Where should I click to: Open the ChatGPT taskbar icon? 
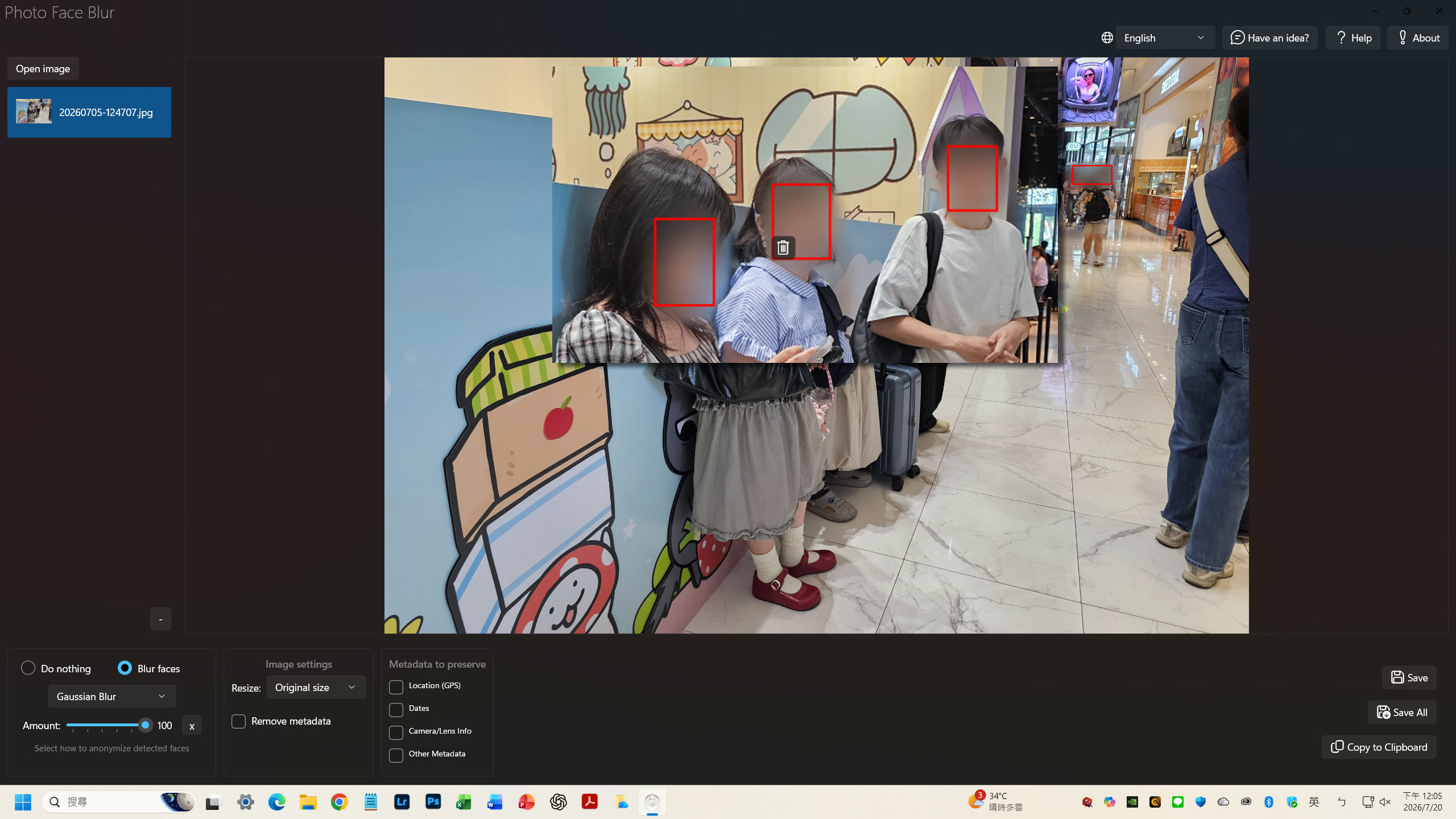click(x=558, y=802)
